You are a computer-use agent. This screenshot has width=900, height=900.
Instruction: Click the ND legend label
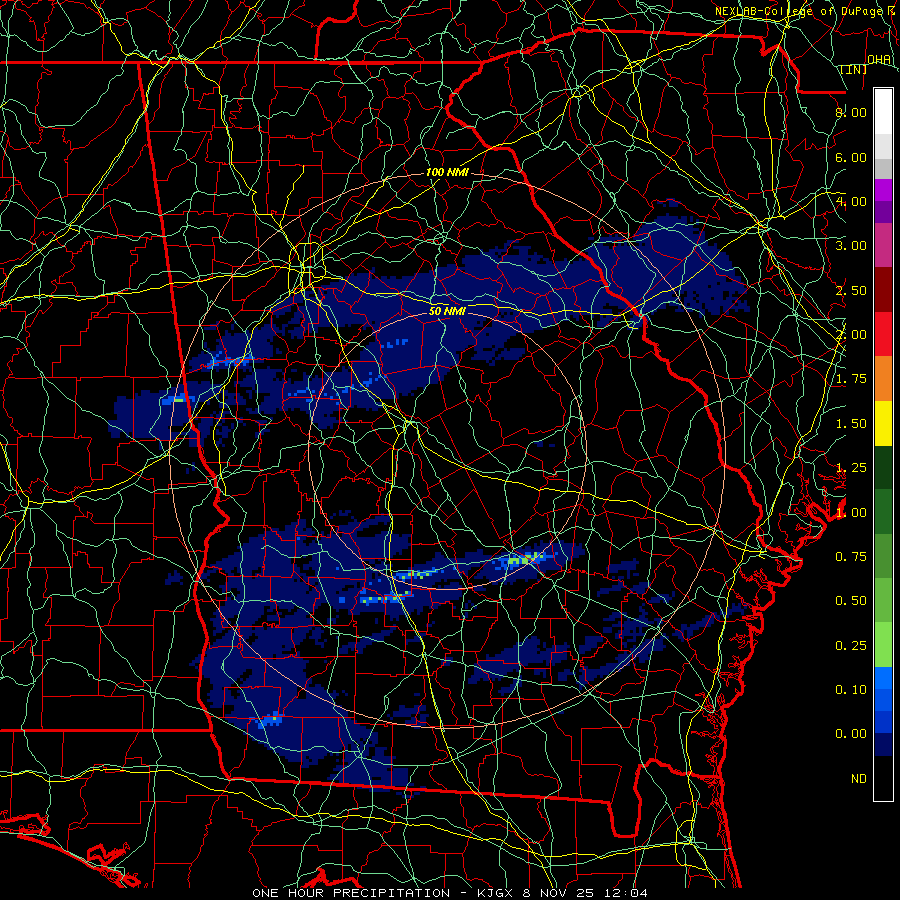pyautogui.click(x=859, y=779)
